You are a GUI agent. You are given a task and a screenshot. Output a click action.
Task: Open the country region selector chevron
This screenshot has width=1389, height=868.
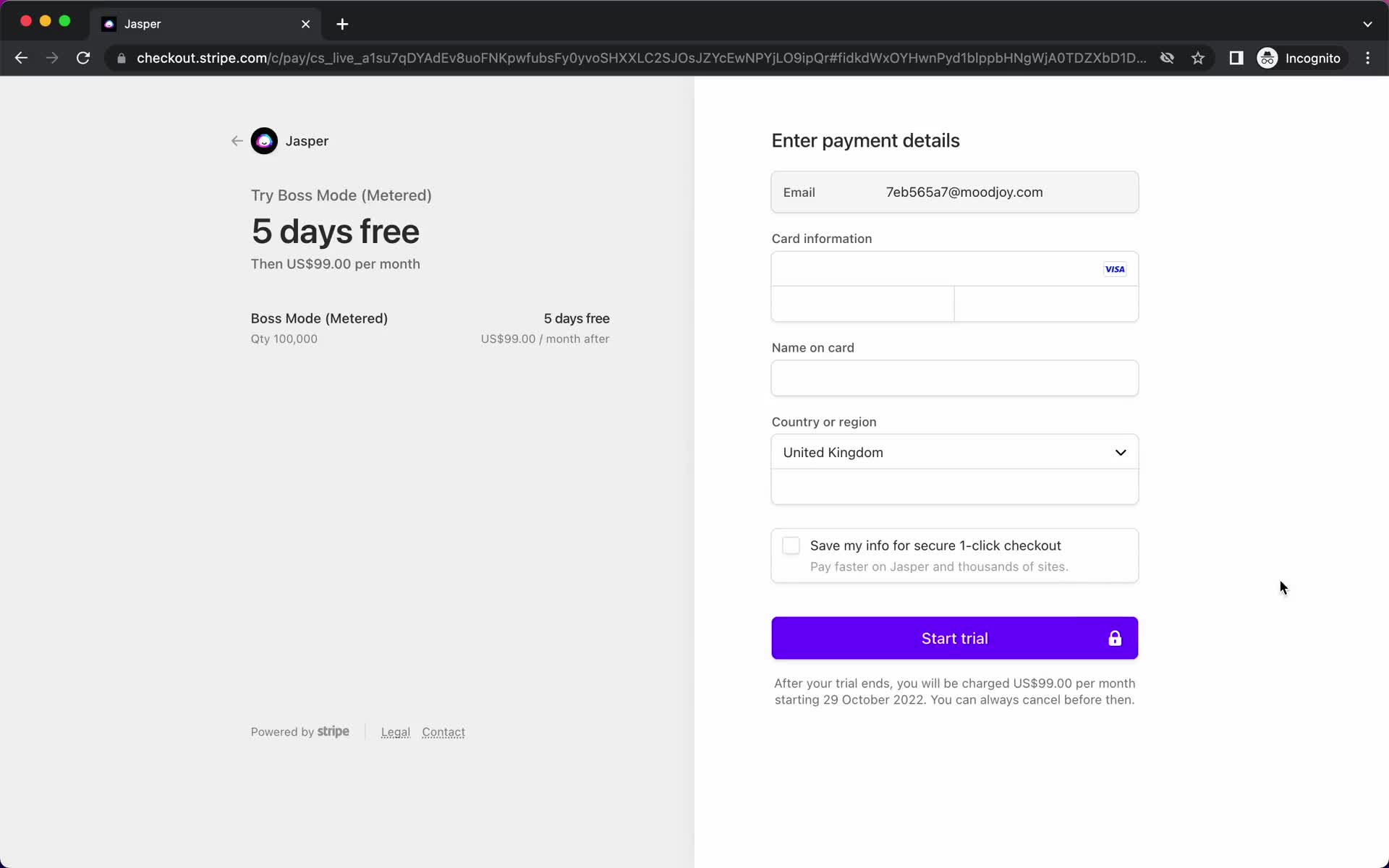pos(1120,452)
